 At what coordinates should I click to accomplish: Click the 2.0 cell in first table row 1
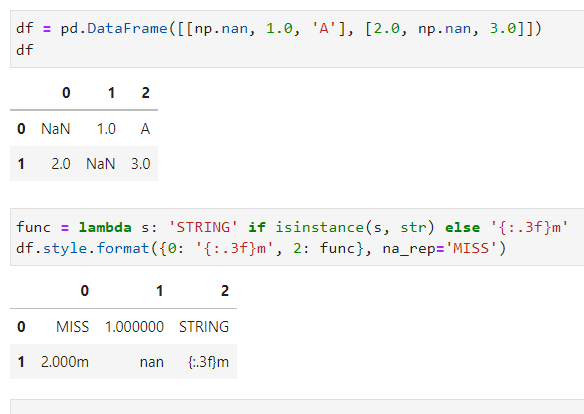tap(61, 164)
